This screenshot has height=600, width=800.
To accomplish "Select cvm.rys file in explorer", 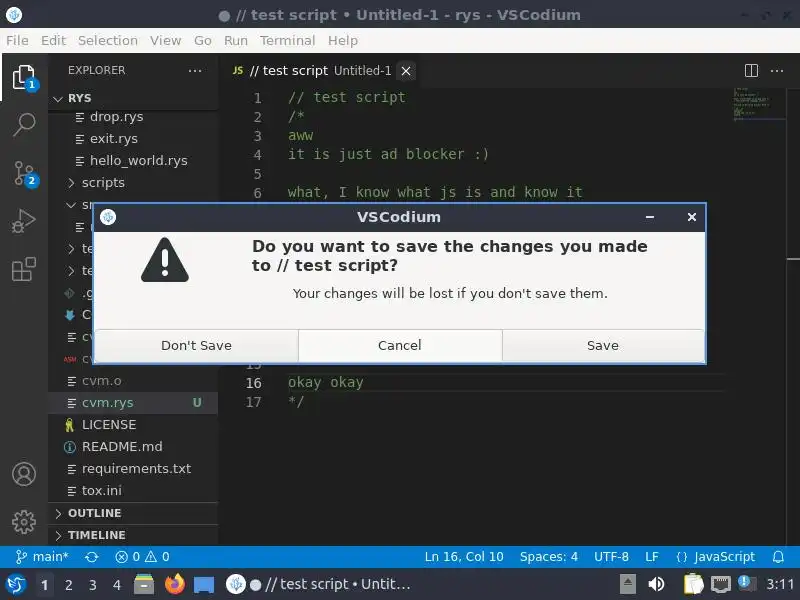I will [134, 403].
